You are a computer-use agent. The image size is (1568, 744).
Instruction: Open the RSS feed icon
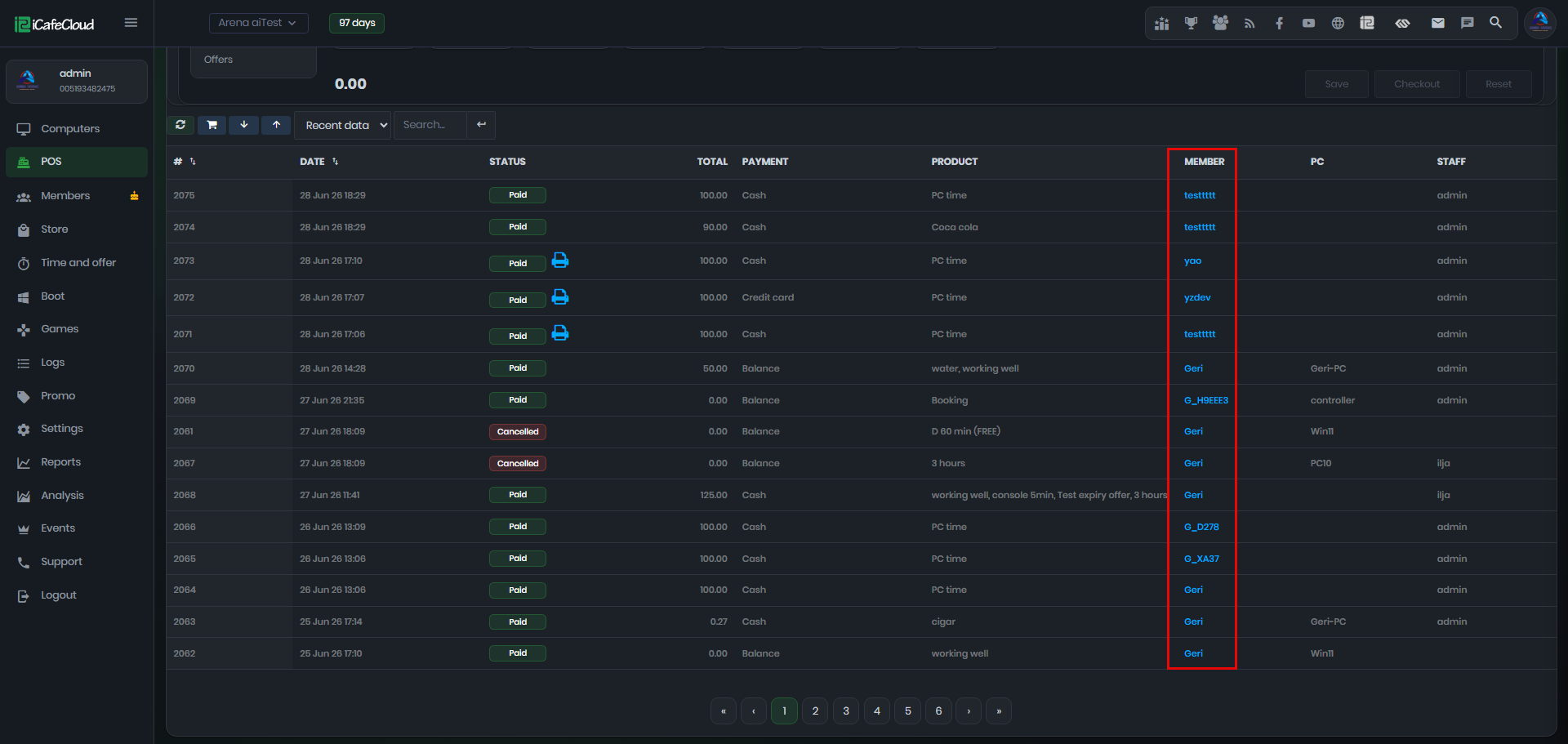pyautogui.click(x=1249, y=24)
